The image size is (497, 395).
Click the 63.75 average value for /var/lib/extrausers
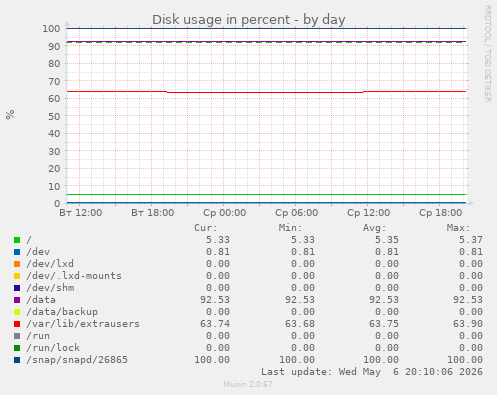click(x=384, y=324)
